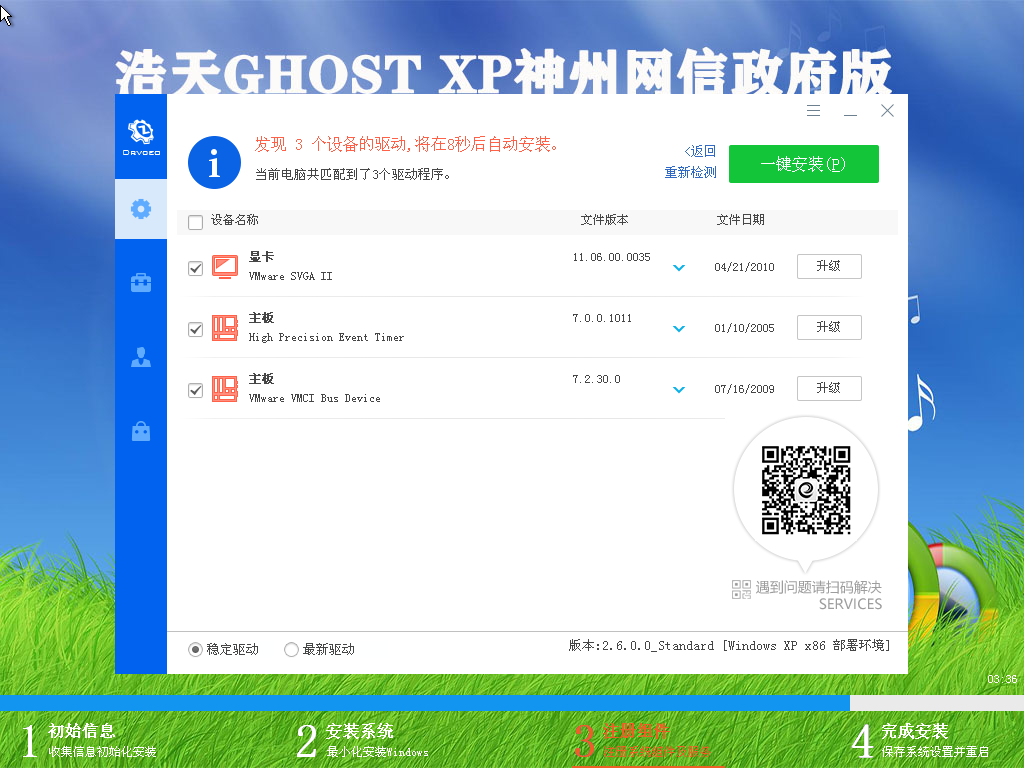Close the driver installer window
This screenshot has height=768, width=1024.
887,110
